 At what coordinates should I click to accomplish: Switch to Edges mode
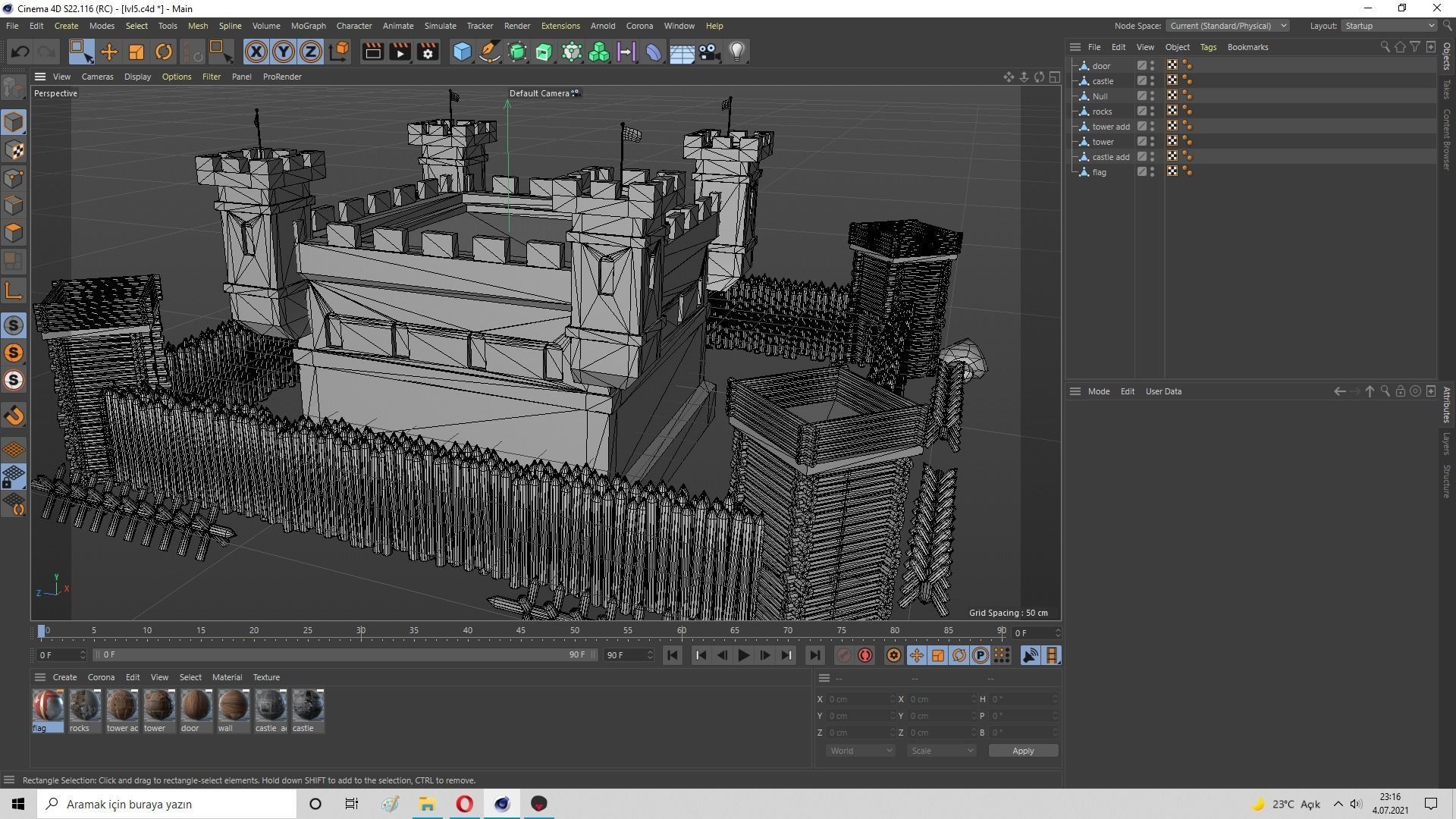coord(14,206)
